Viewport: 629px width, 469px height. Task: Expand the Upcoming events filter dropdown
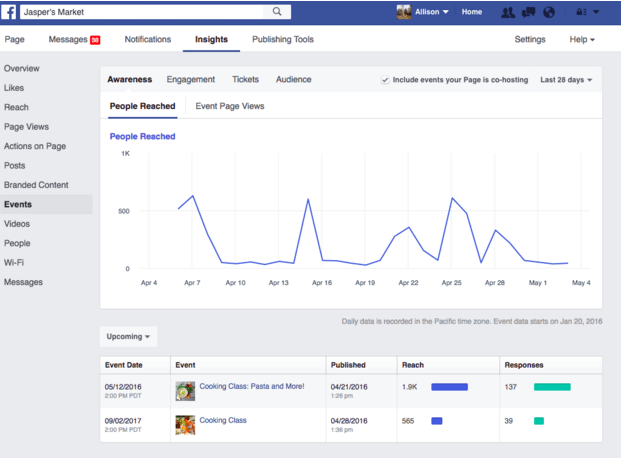(128, 337)
